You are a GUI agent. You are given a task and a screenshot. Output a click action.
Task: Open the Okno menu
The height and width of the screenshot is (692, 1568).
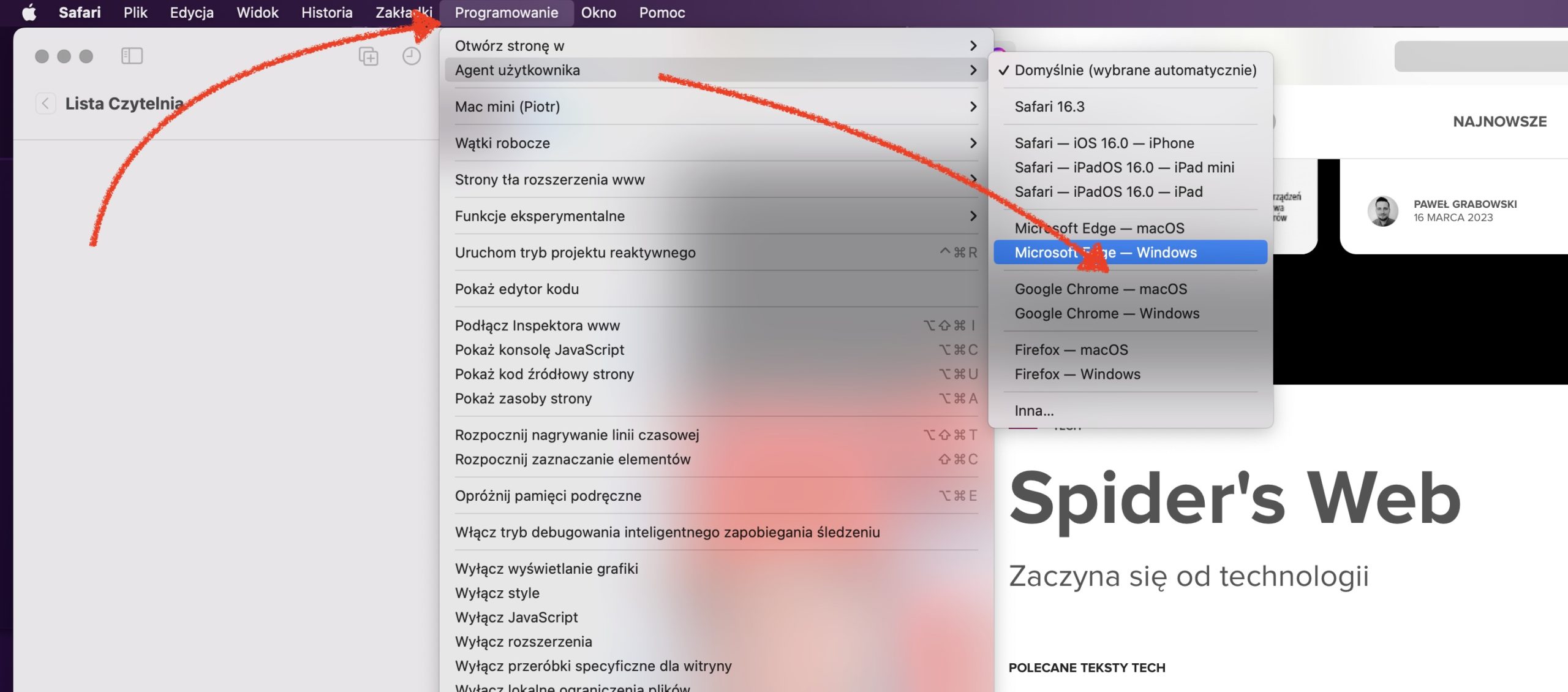[598, 12]
